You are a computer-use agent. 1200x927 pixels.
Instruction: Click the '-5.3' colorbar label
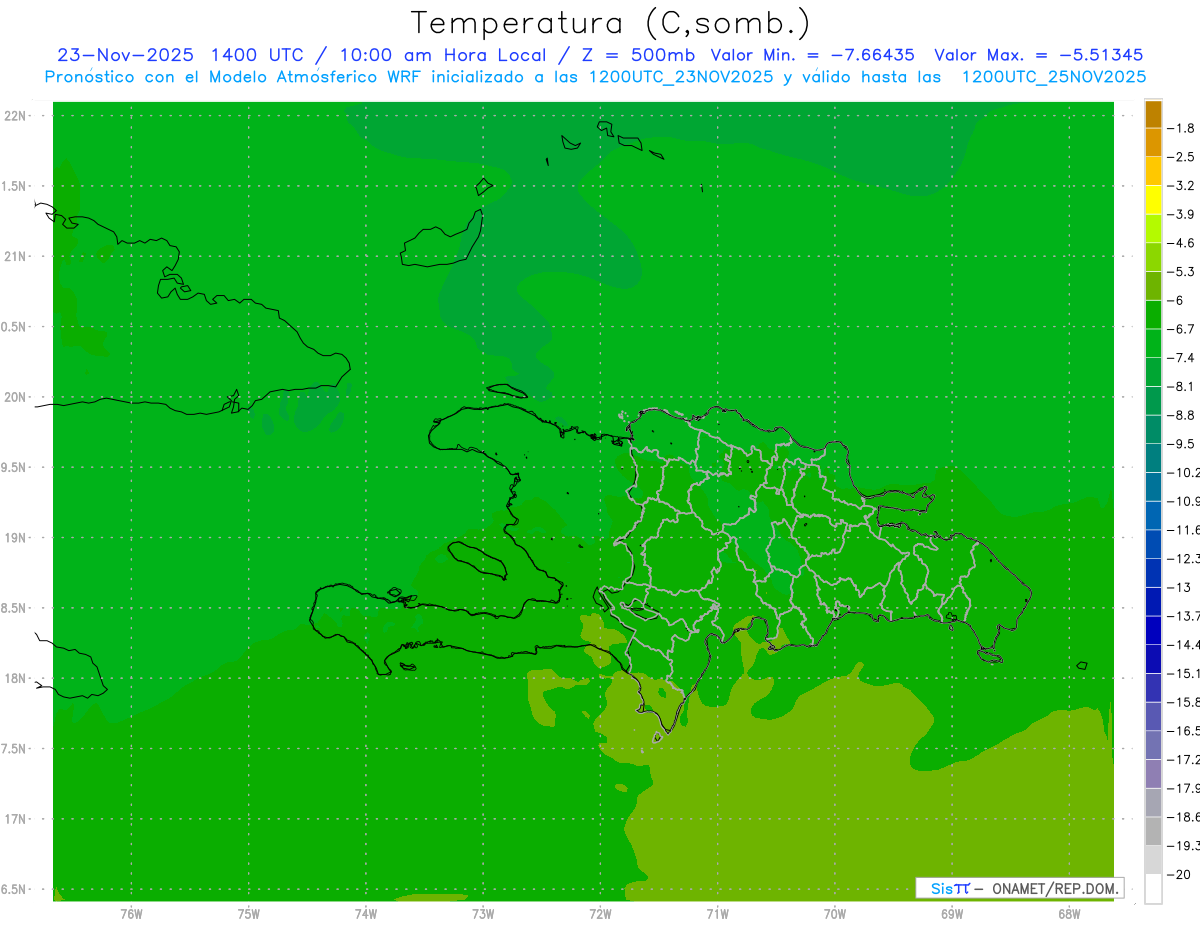click(x=1182, y=272)
